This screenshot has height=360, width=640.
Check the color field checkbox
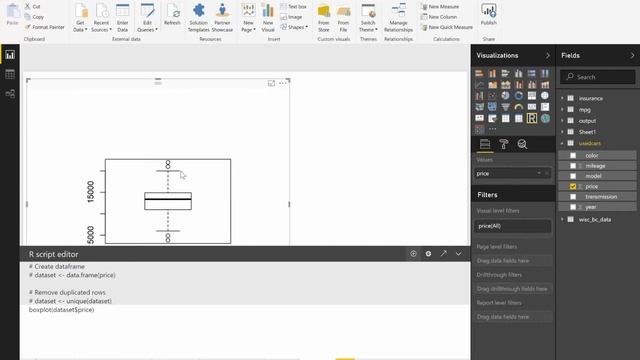point(573,156)
